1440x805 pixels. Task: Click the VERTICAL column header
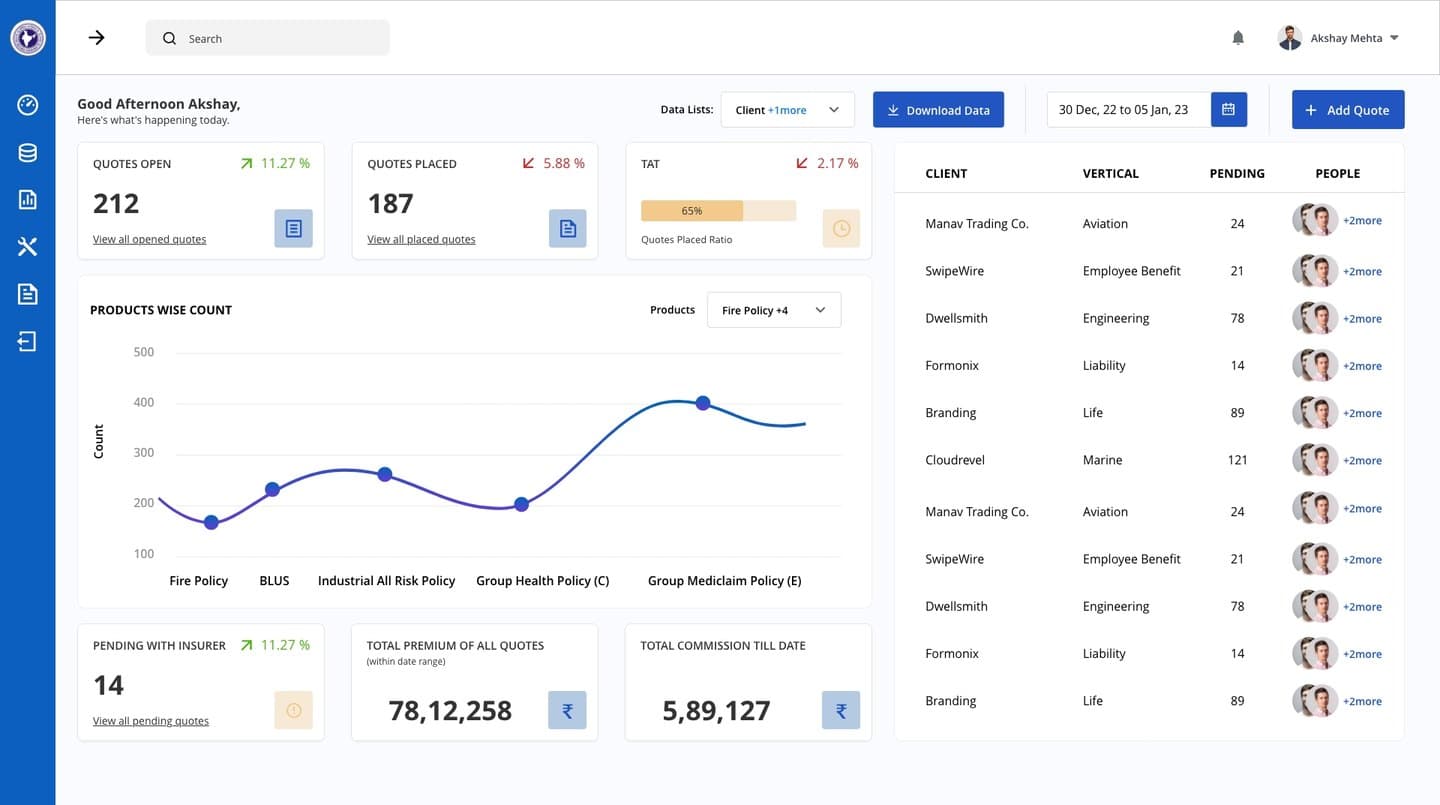pos(1111,173)
